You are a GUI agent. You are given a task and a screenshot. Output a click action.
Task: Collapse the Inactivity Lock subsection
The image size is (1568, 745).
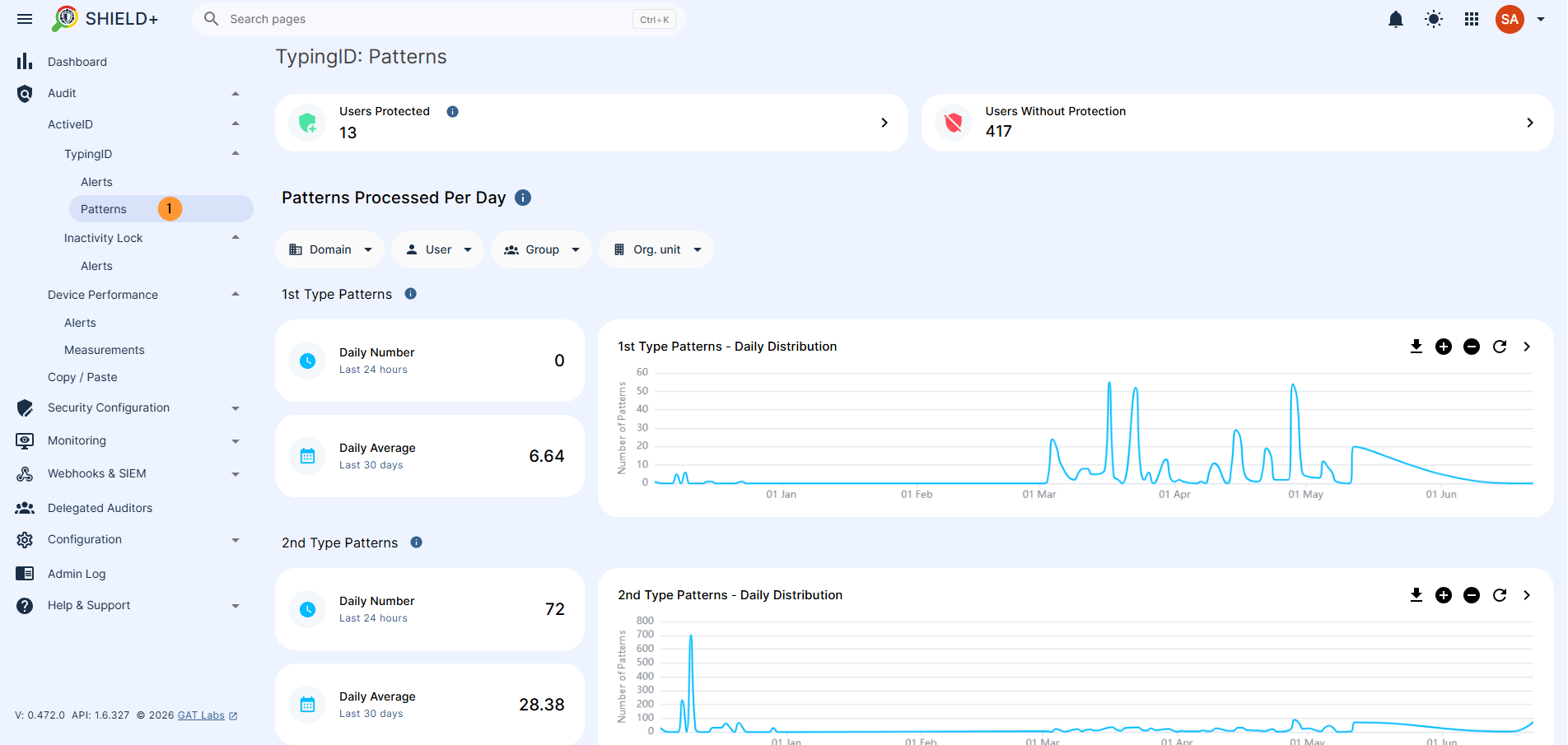[x=236, y=237]
